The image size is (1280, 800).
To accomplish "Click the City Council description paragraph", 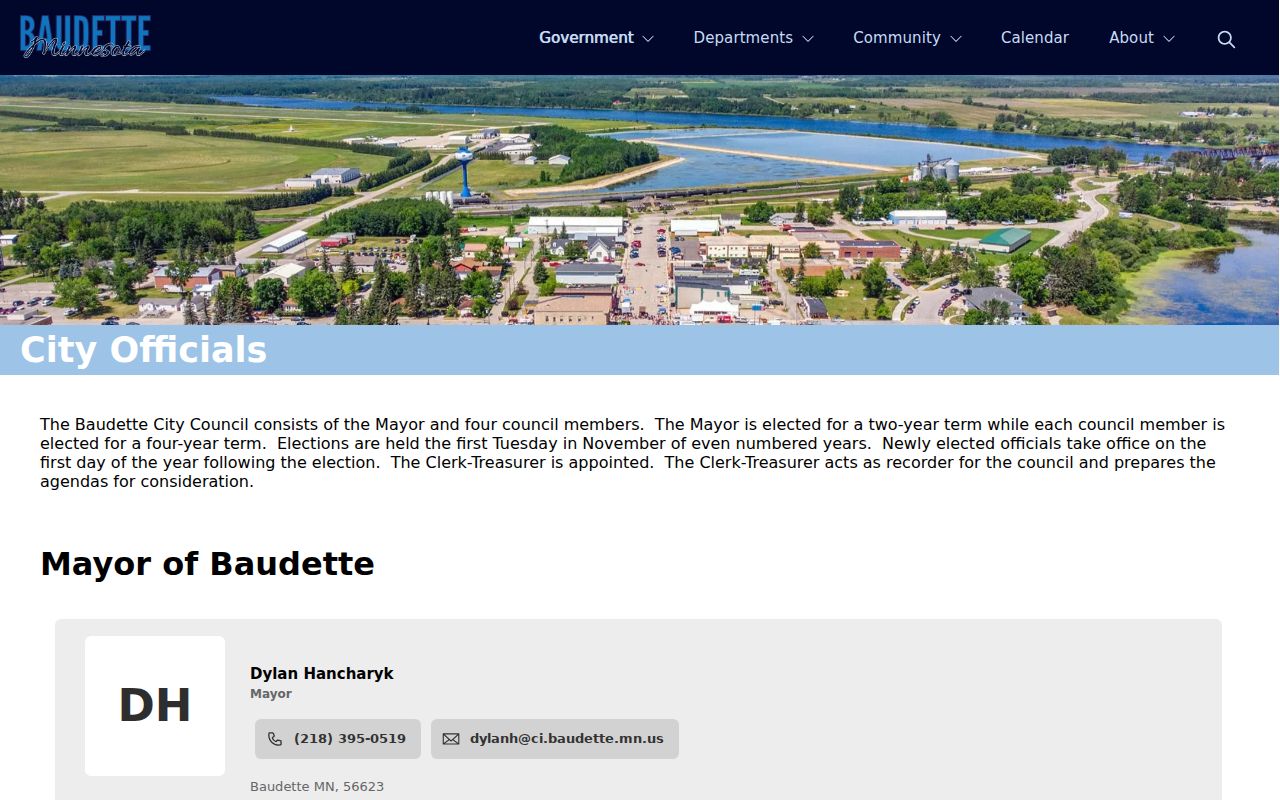I will pos(633,453).
